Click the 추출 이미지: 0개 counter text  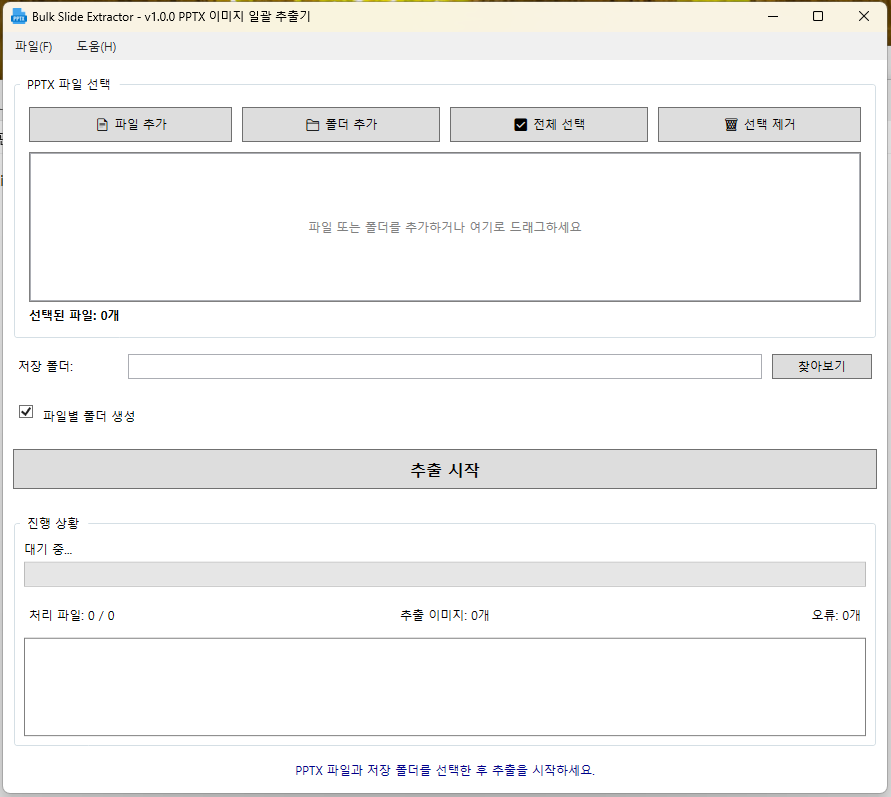pos(444,615)
